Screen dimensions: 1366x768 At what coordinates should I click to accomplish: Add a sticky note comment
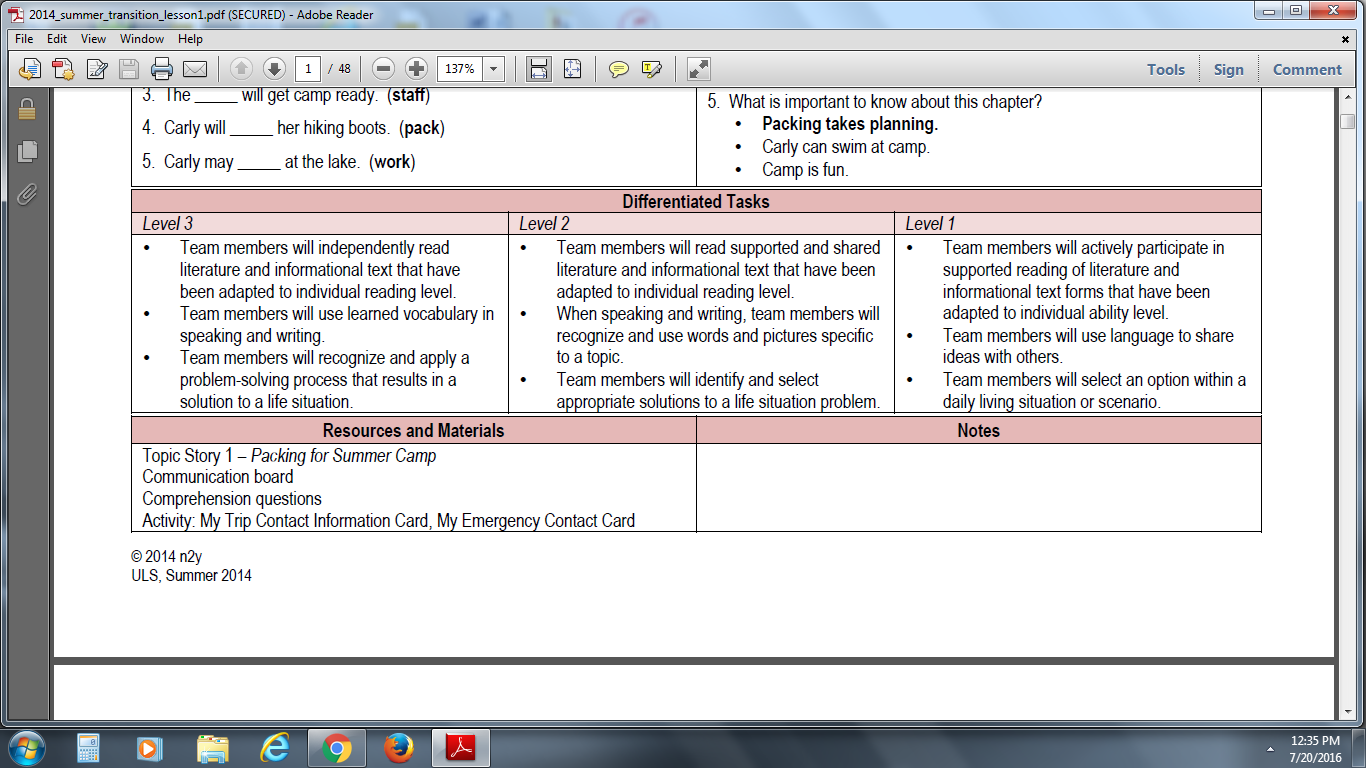coord(619,69)
